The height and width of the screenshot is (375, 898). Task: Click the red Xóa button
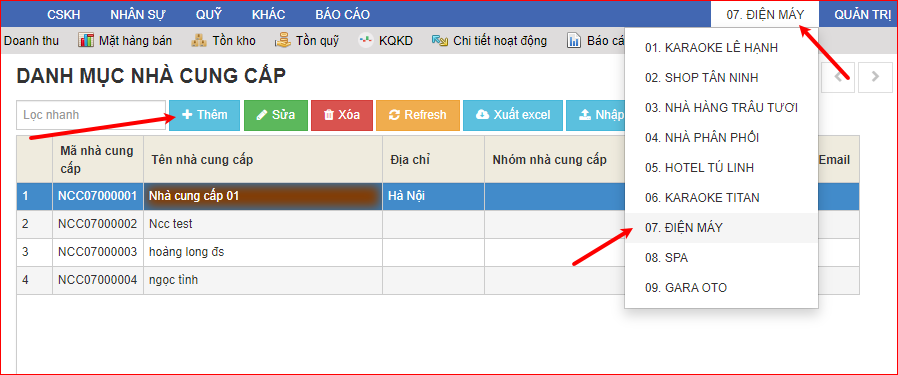[x=342, y=115]
